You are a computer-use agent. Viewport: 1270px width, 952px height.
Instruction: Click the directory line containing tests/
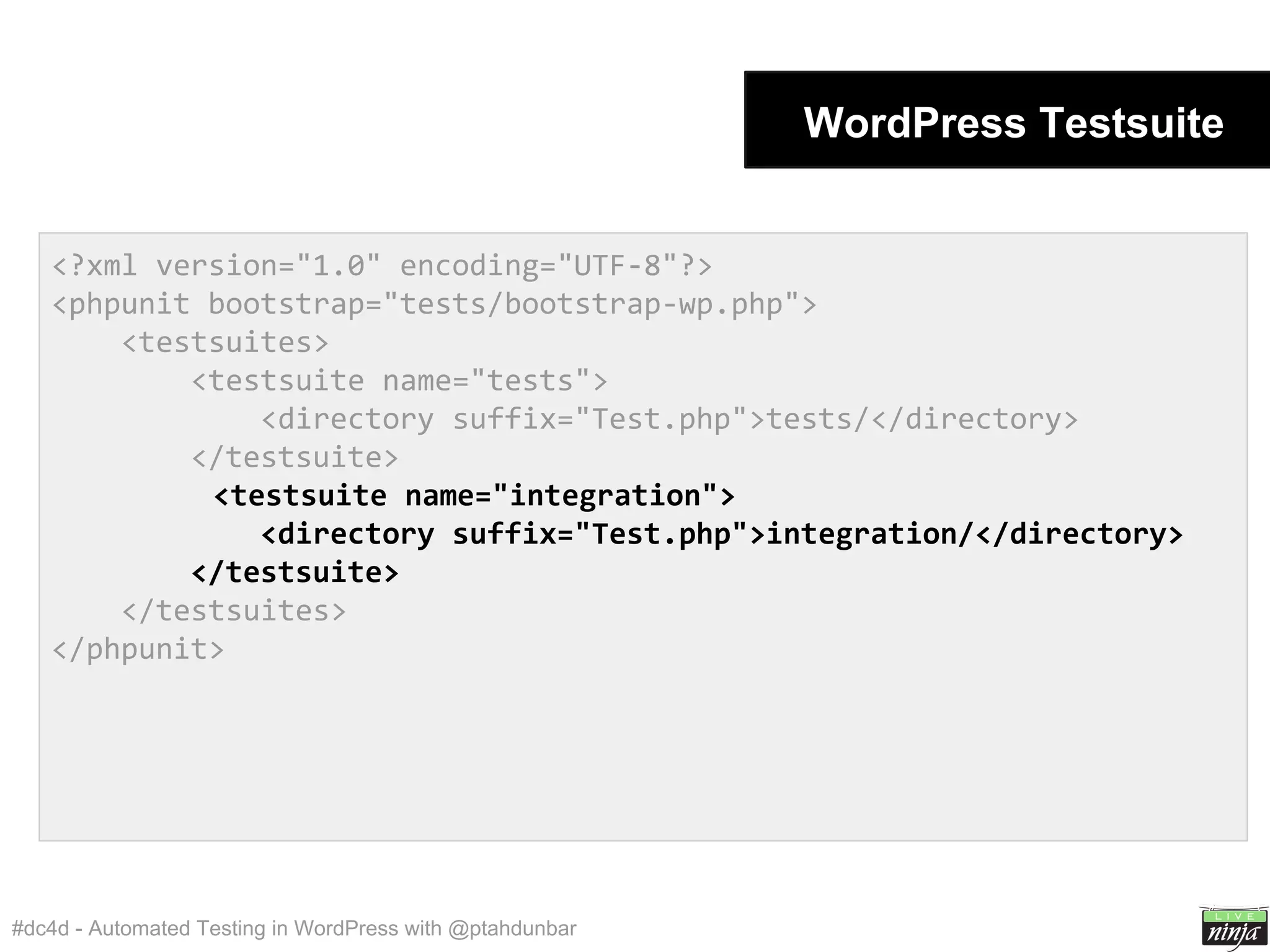pos(670,420)
